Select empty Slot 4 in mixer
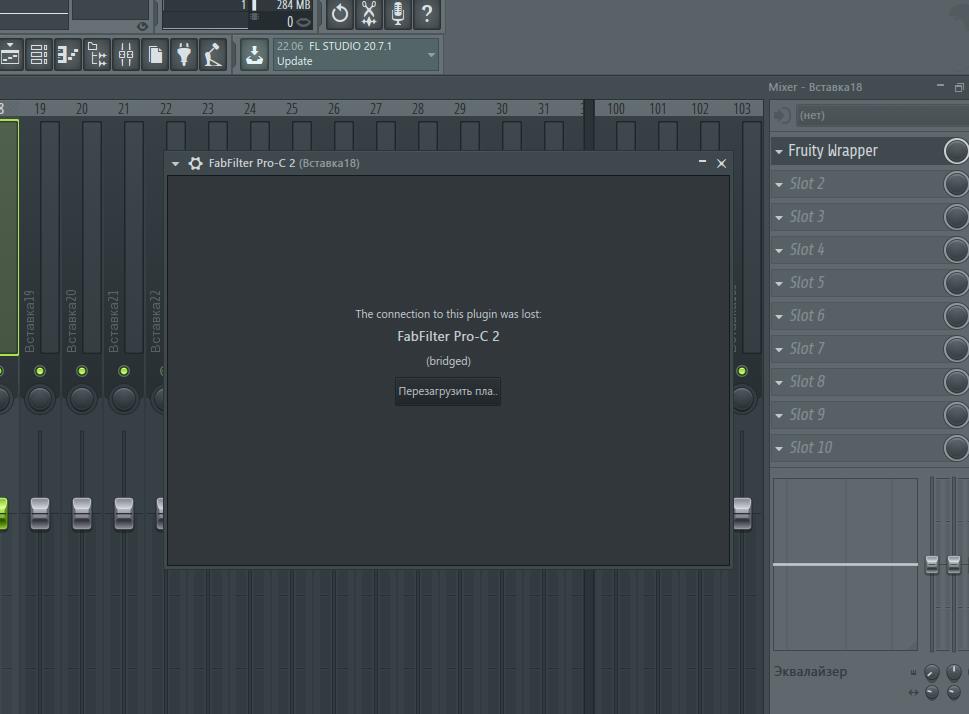Viewport: 969px width, 714px height. [x=857, y=250]
